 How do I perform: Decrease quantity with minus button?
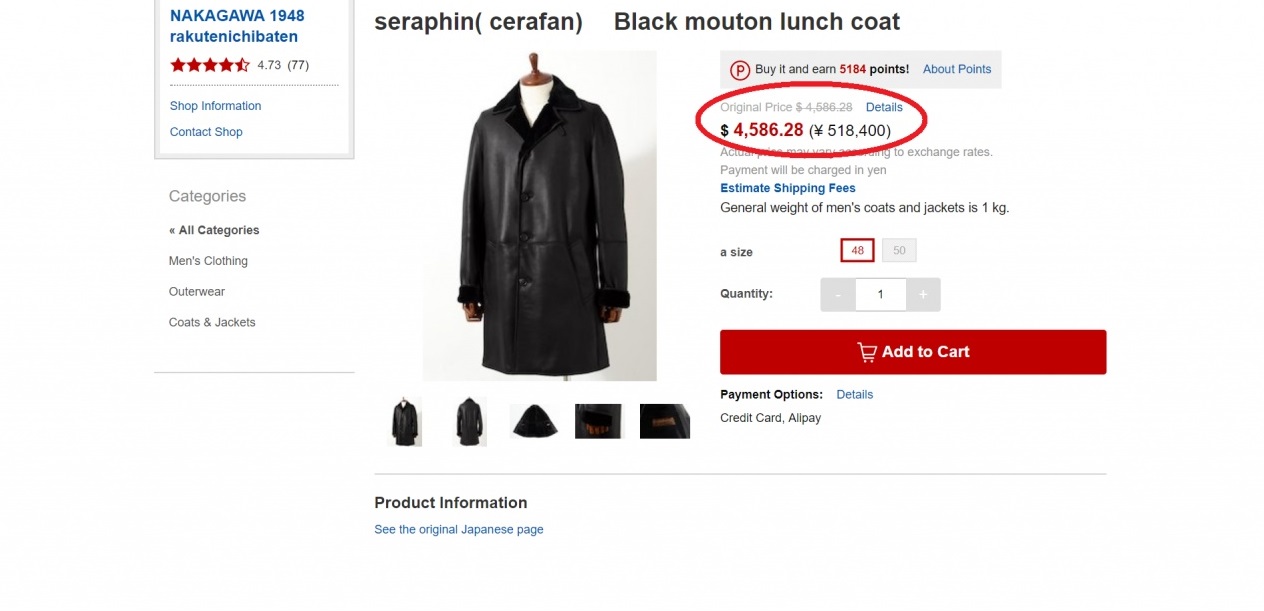pyautogui.click(x=838, y=295)
